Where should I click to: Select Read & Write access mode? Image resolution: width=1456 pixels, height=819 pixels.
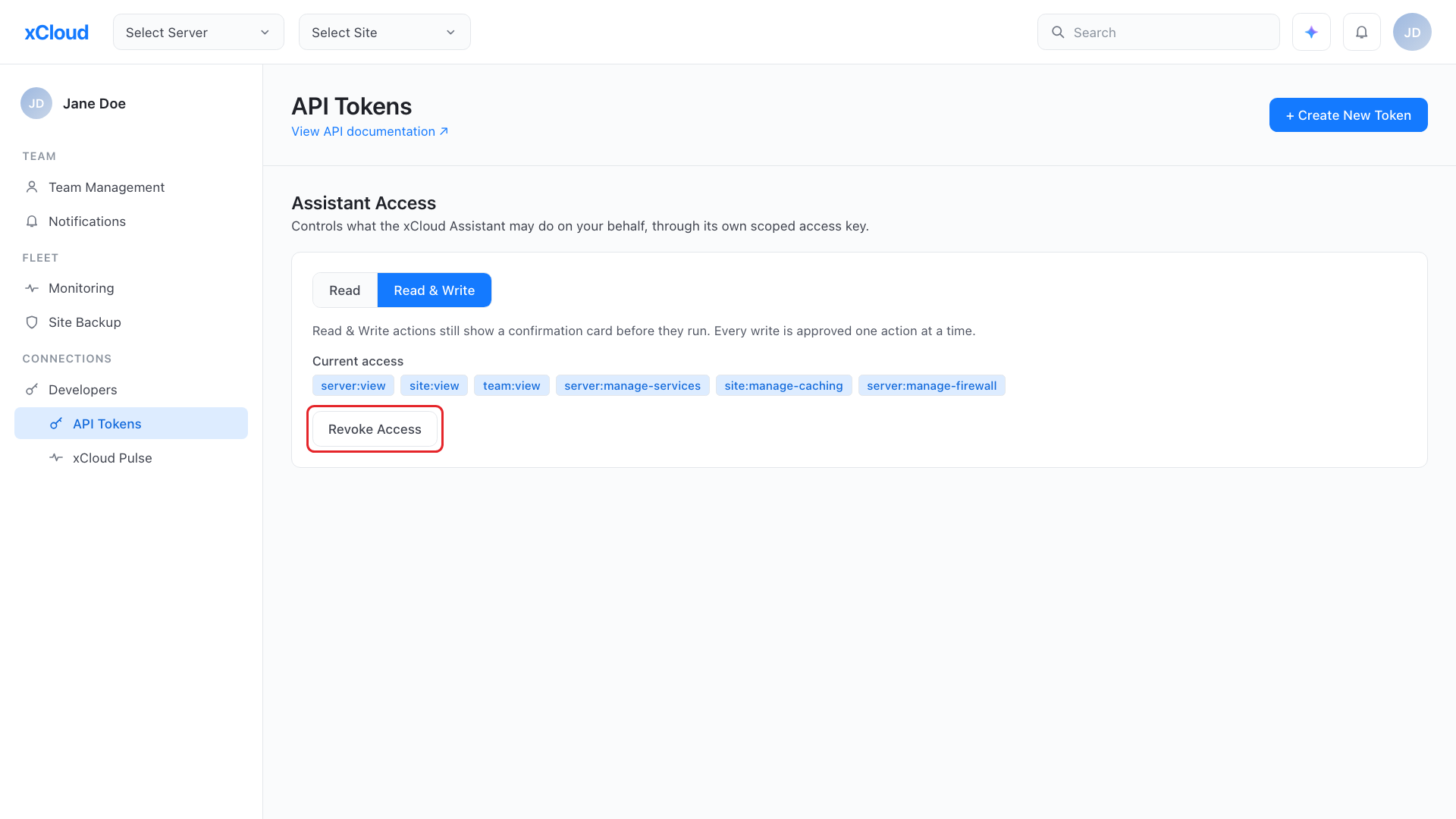[x=435, y=290]
